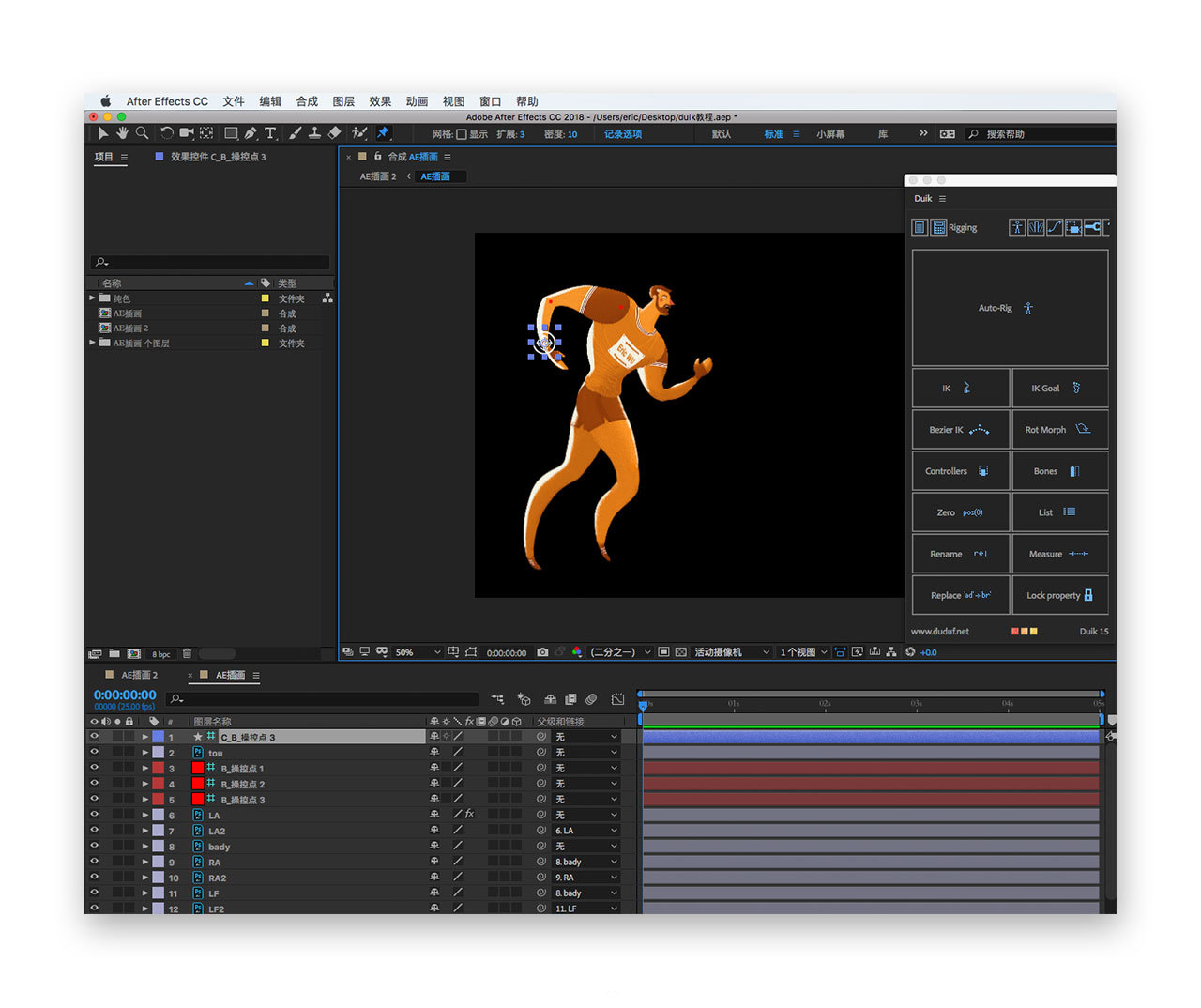
Task: Click the Lock property button
Action: tap(1060, 595)
